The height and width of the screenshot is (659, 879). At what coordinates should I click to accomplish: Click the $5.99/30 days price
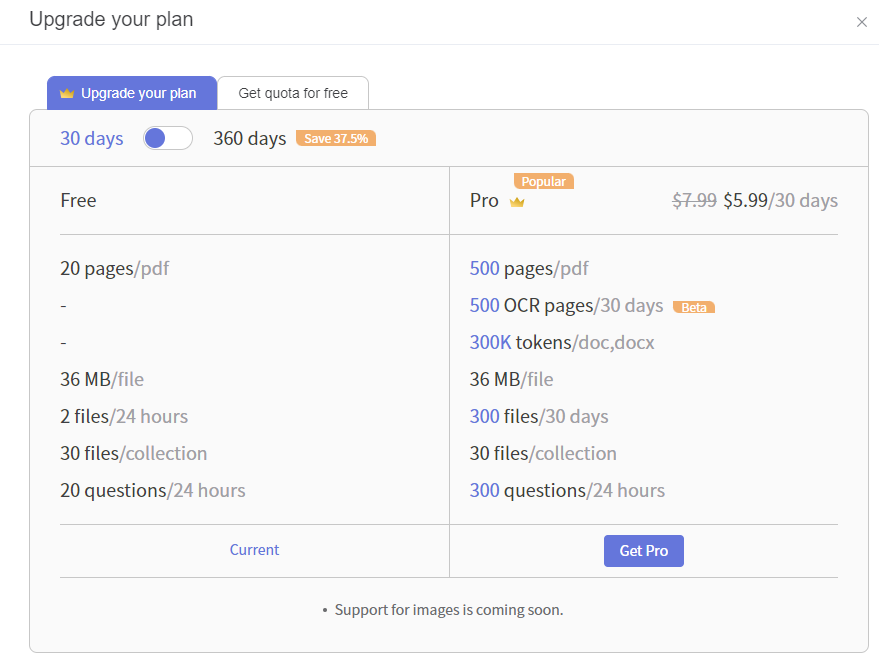pyautogui.click(x=780, y=200)
